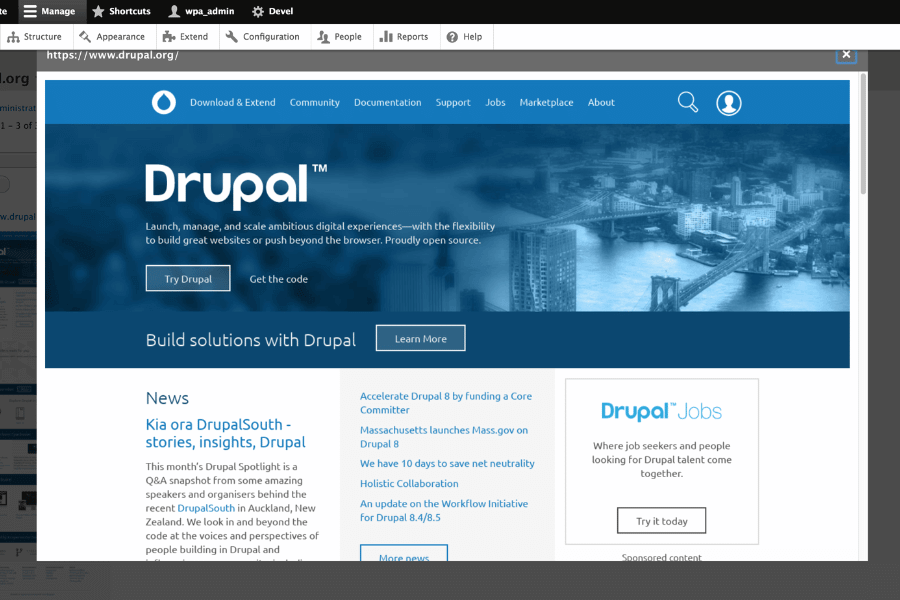Expand the Shortcuts toolbar tab
The image size is (900, 600).
pyautogui.click(x=121, y=11)
